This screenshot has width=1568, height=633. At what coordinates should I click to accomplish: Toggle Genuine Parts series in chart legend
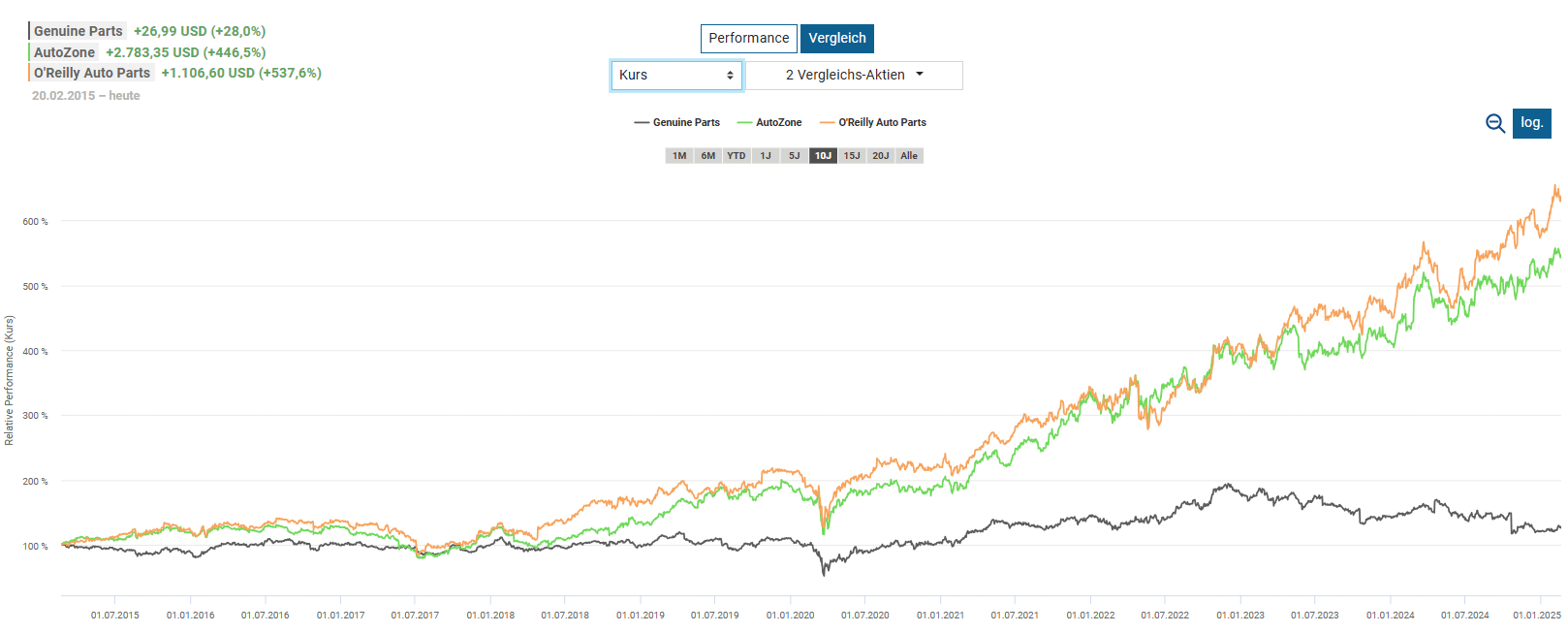676,123
